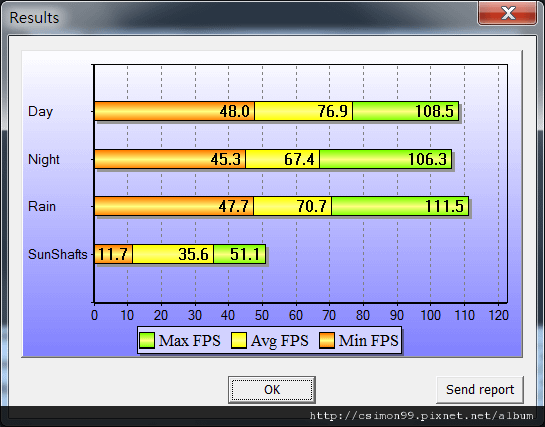Select the Rain row label
This screenshot has width=545, height=427.
pyautogui.click(x=42, y=206)
